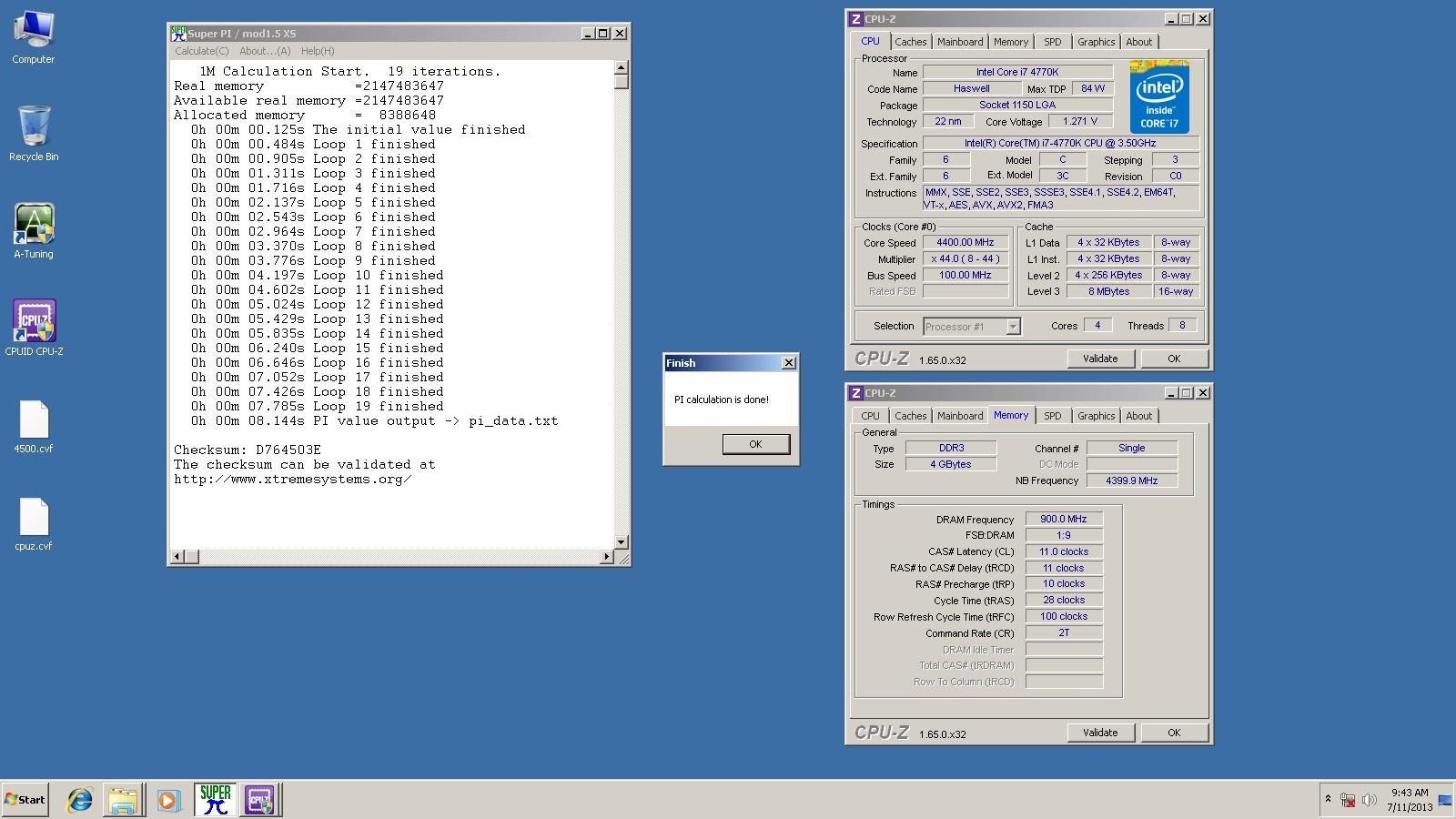Open the Computer desktop icon
Screen dimensions: 1456x819
pyautogui.click(x=34, y=37)
